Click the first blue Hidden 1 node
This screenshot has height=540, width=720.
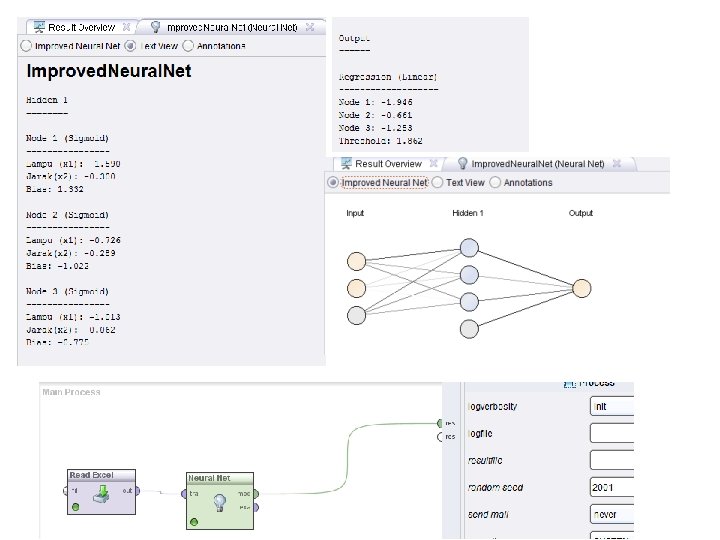click(x=469, y=248)
